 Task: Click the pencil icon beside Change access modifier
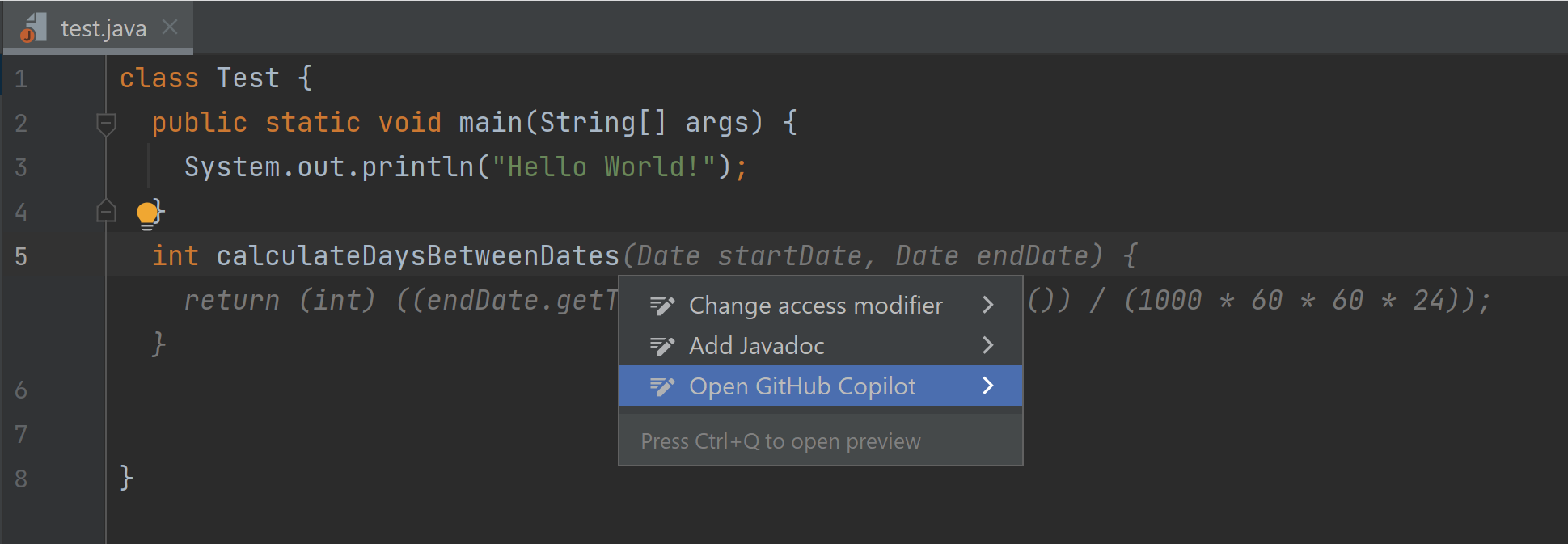coord(662,306)
